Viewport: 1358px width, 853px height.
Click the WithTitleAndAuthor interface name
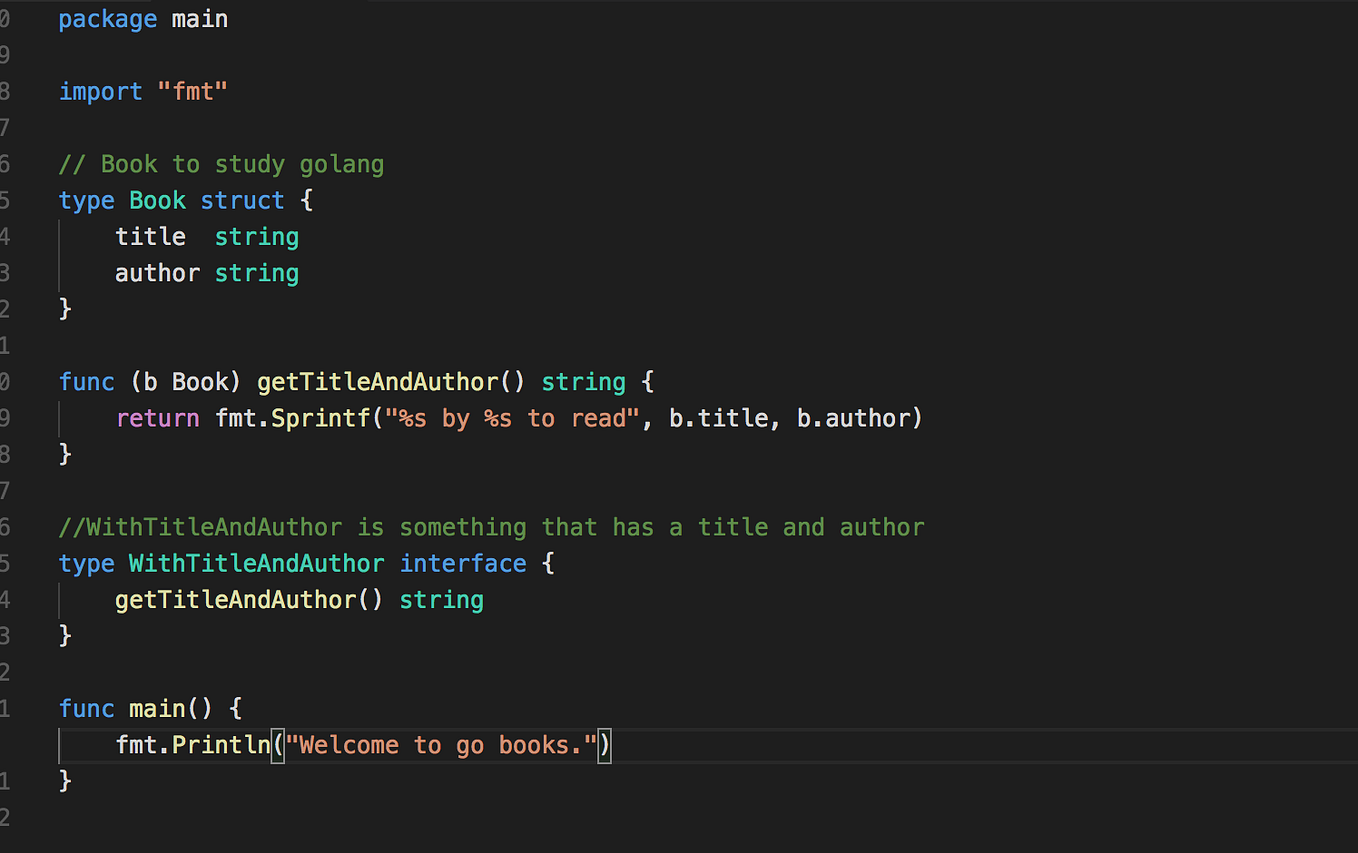coord(256,563)
